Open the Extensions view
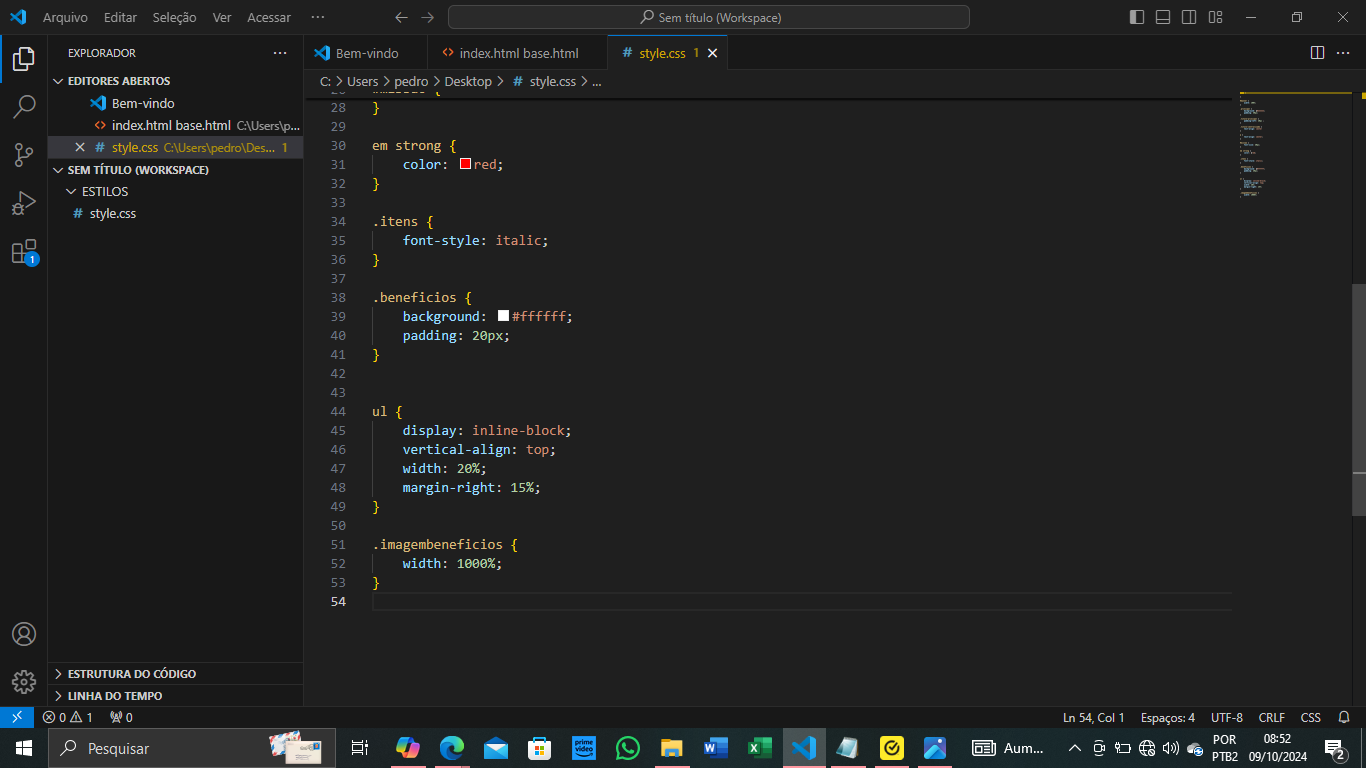This screenshot has width=1366, height=768. click(x=24, y=252)
